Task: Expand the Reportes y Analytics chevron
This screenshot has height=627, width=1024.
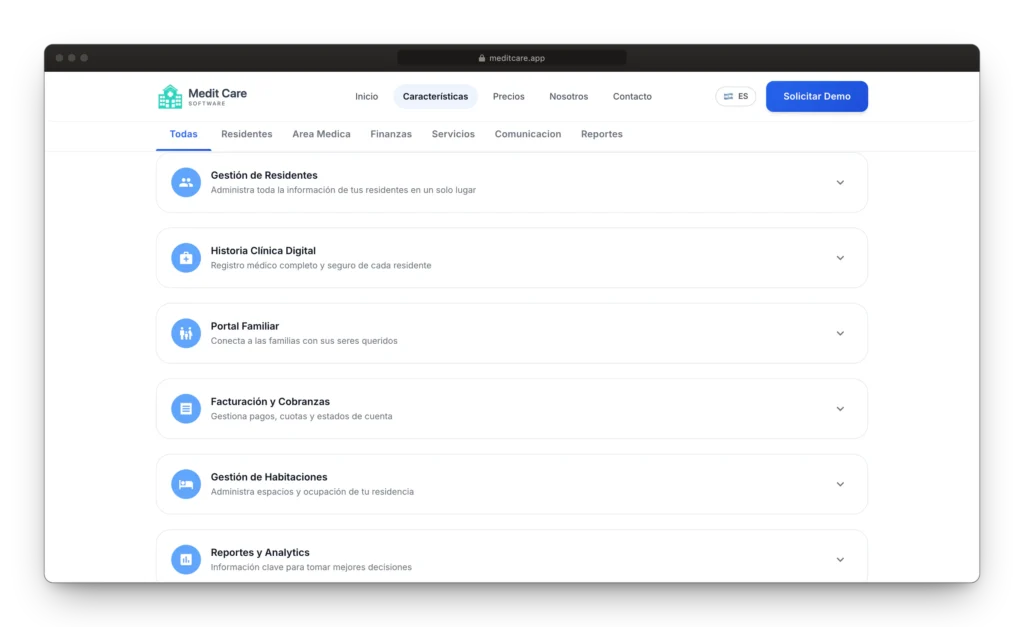Action: click(840, 560)
